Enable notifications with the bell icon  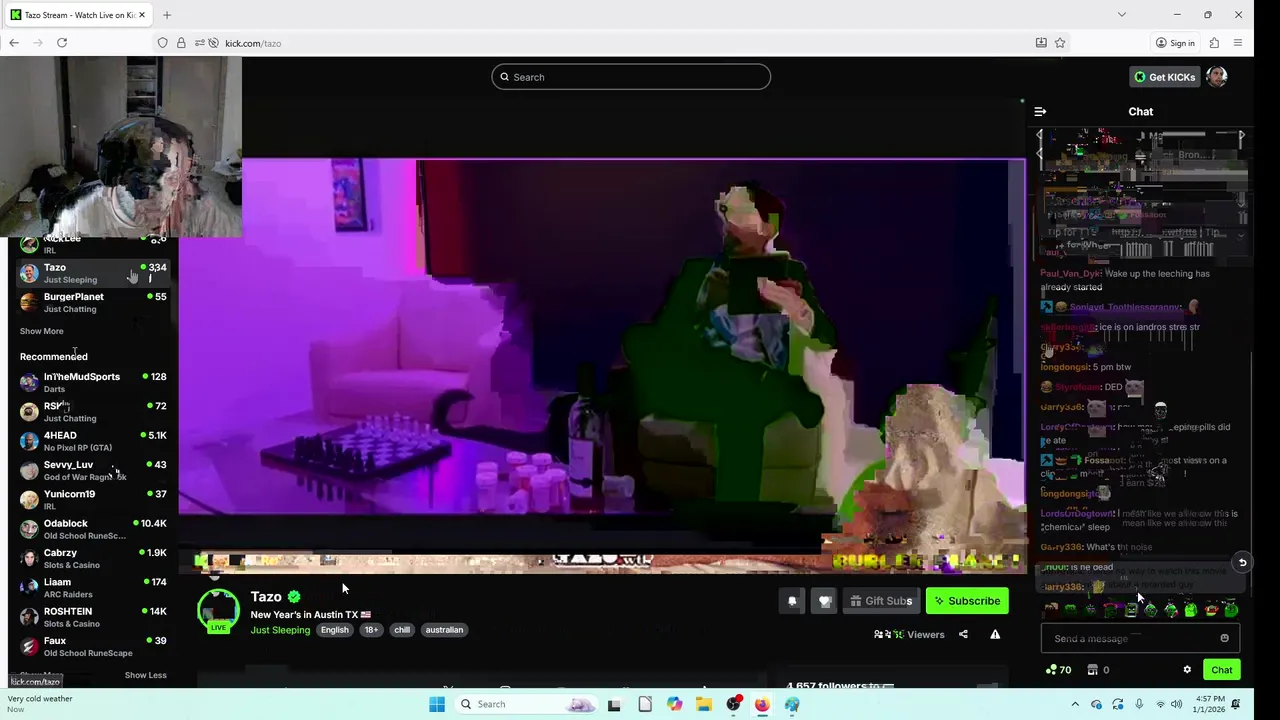point(792,601)
